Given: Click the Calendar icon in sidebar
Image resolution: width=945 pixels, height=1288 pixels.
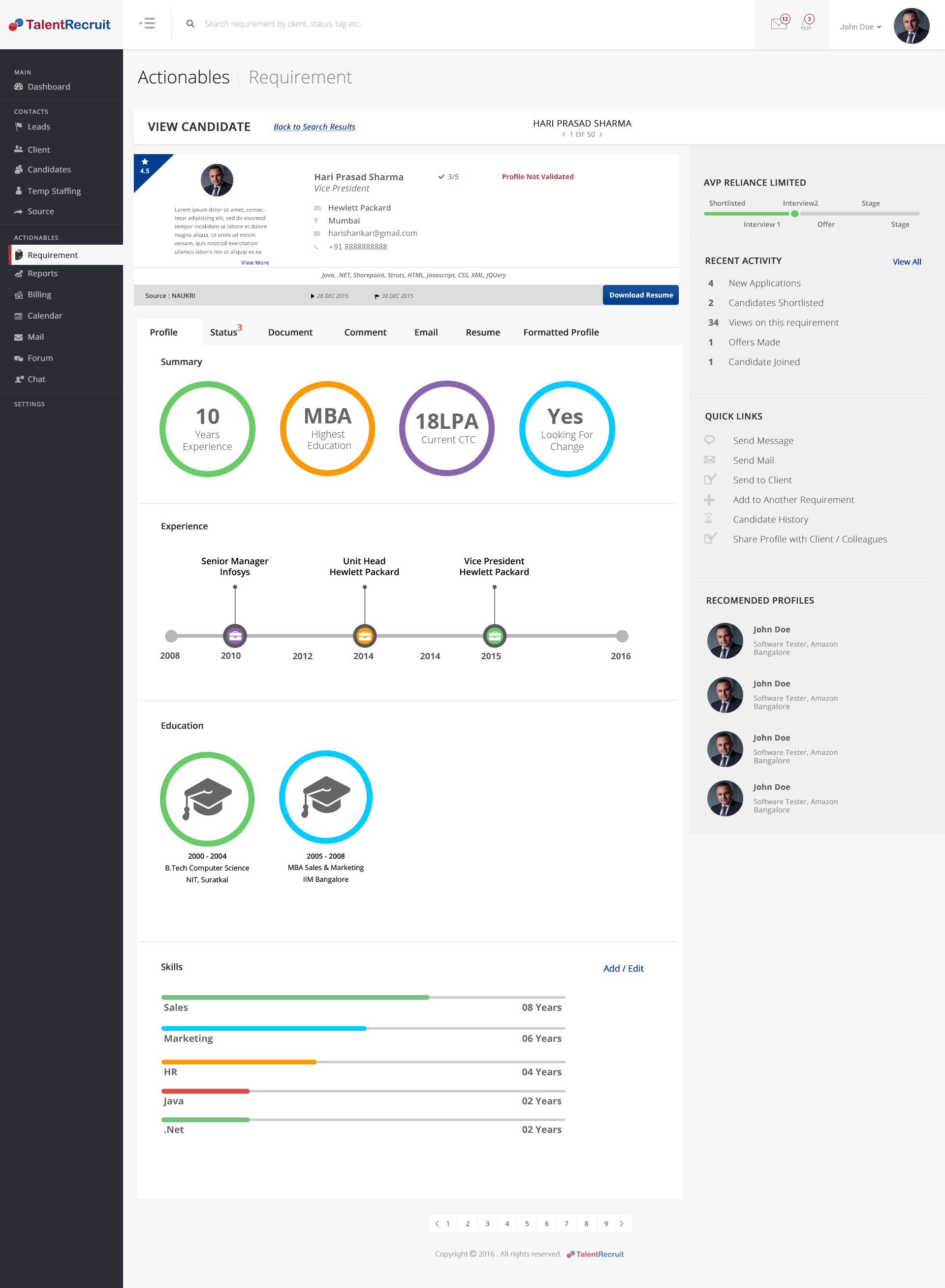Looking at the screenshot, I should (18, 316).
